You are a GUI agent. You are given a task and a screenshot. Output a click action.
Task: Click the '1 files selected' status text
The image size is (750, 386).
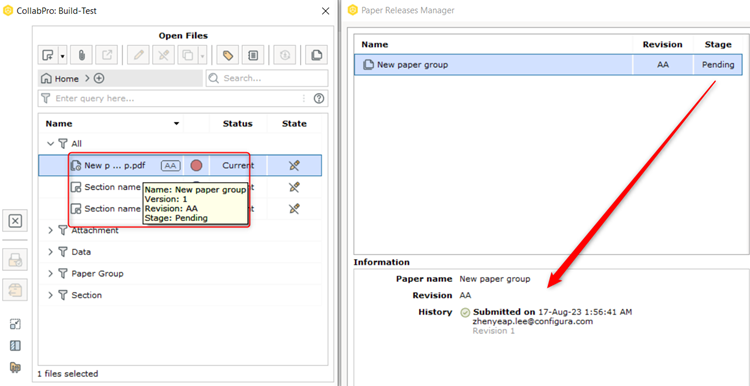(x=68, y=374)
